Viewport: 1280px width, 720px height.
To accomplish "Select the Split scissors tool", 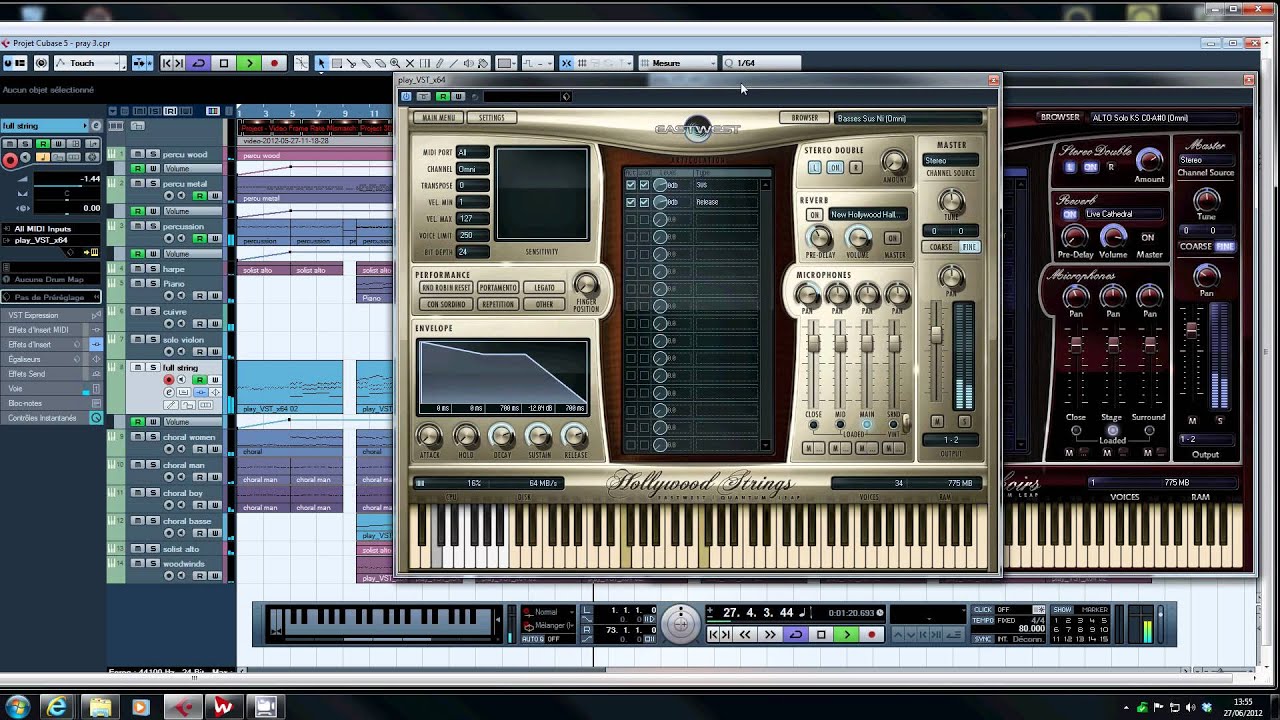I will pos(351,63).
